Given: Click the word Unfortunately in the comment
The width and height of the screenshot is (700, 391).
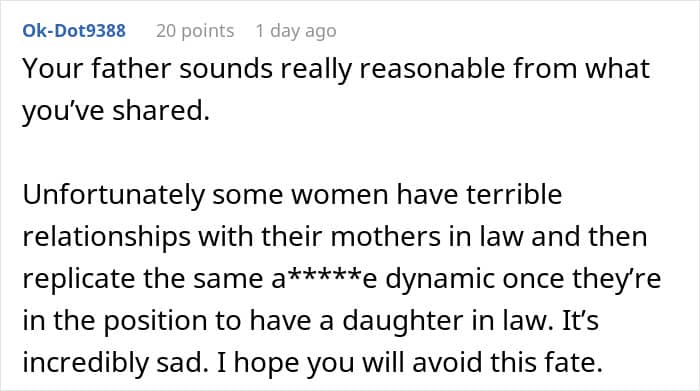Looking at the screenshot, I should tap(113, 196).
